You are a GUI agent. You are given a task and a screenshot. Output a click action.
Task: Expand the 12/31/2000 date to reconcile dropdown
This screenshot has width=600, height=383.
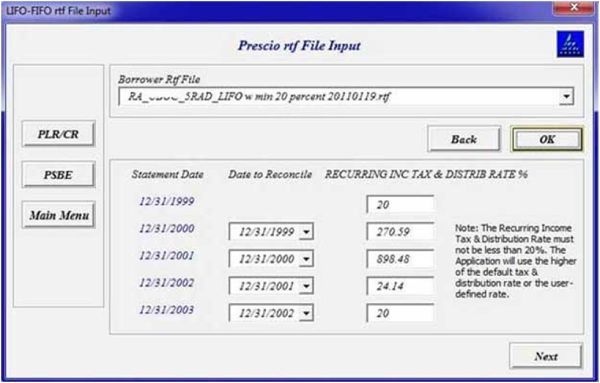(306, 259)
